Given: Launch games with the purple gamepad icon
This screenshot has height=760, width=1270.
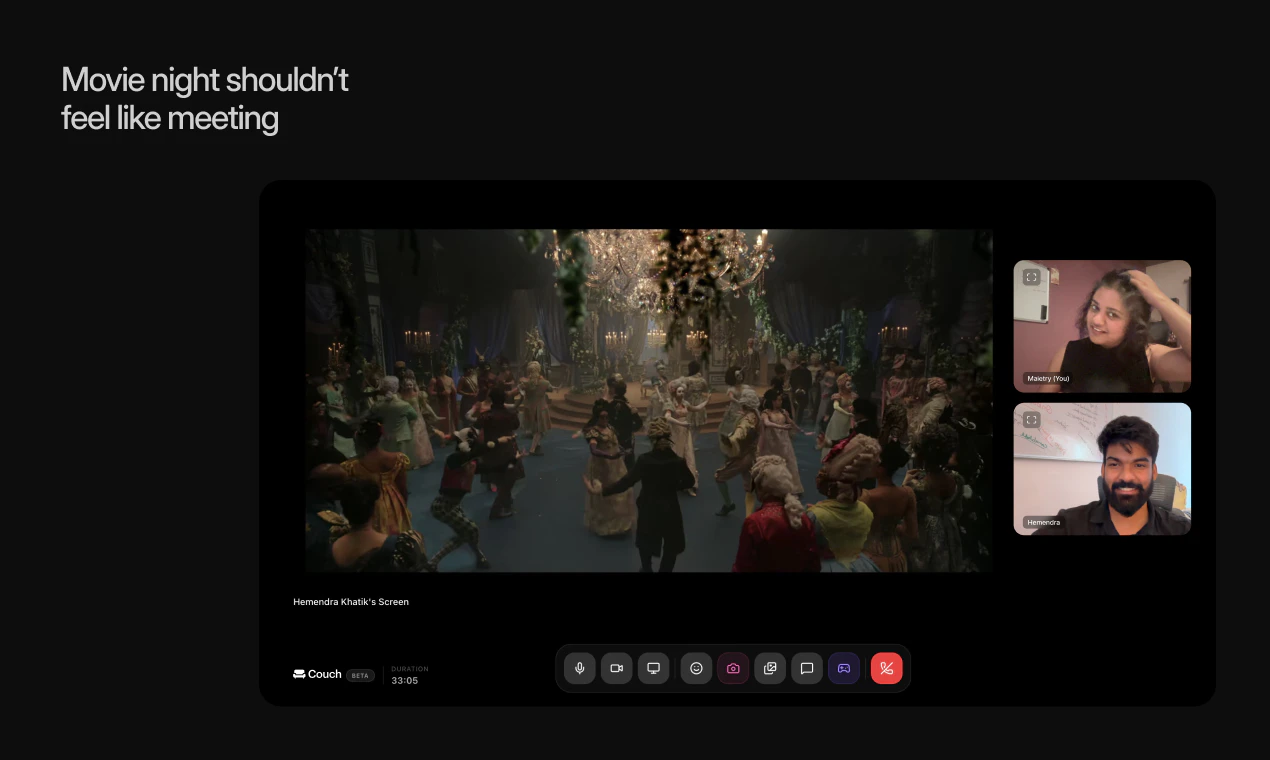Looking at the screenshot, I should pyautogui.click(x=844, y=668).
